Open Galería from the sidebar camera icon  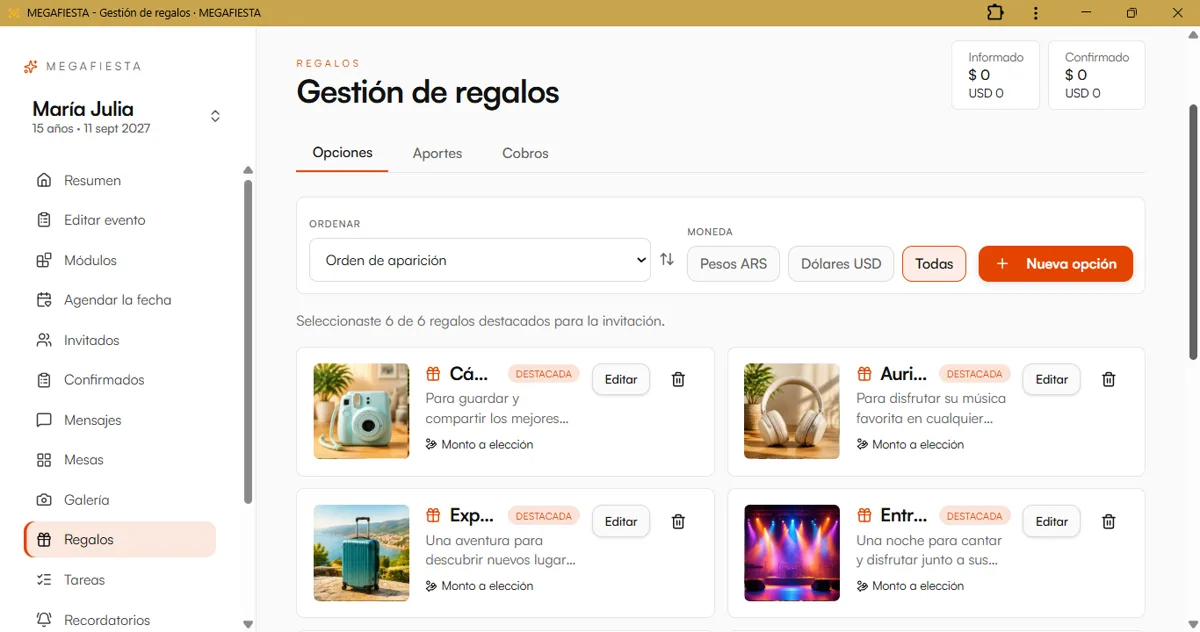(44, 500)
